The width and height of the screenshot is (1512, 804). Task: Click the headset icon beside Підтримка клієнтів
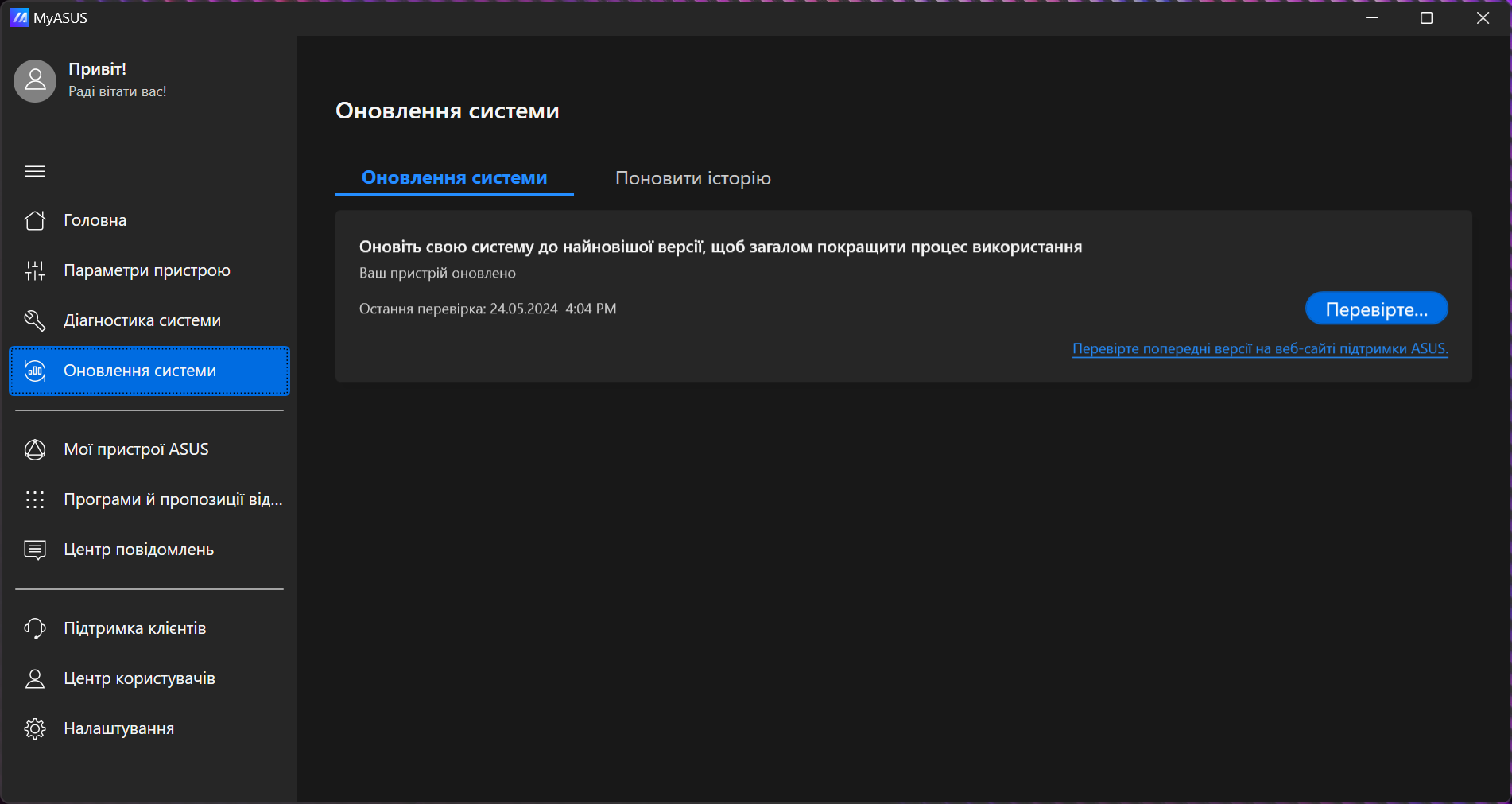35,628
